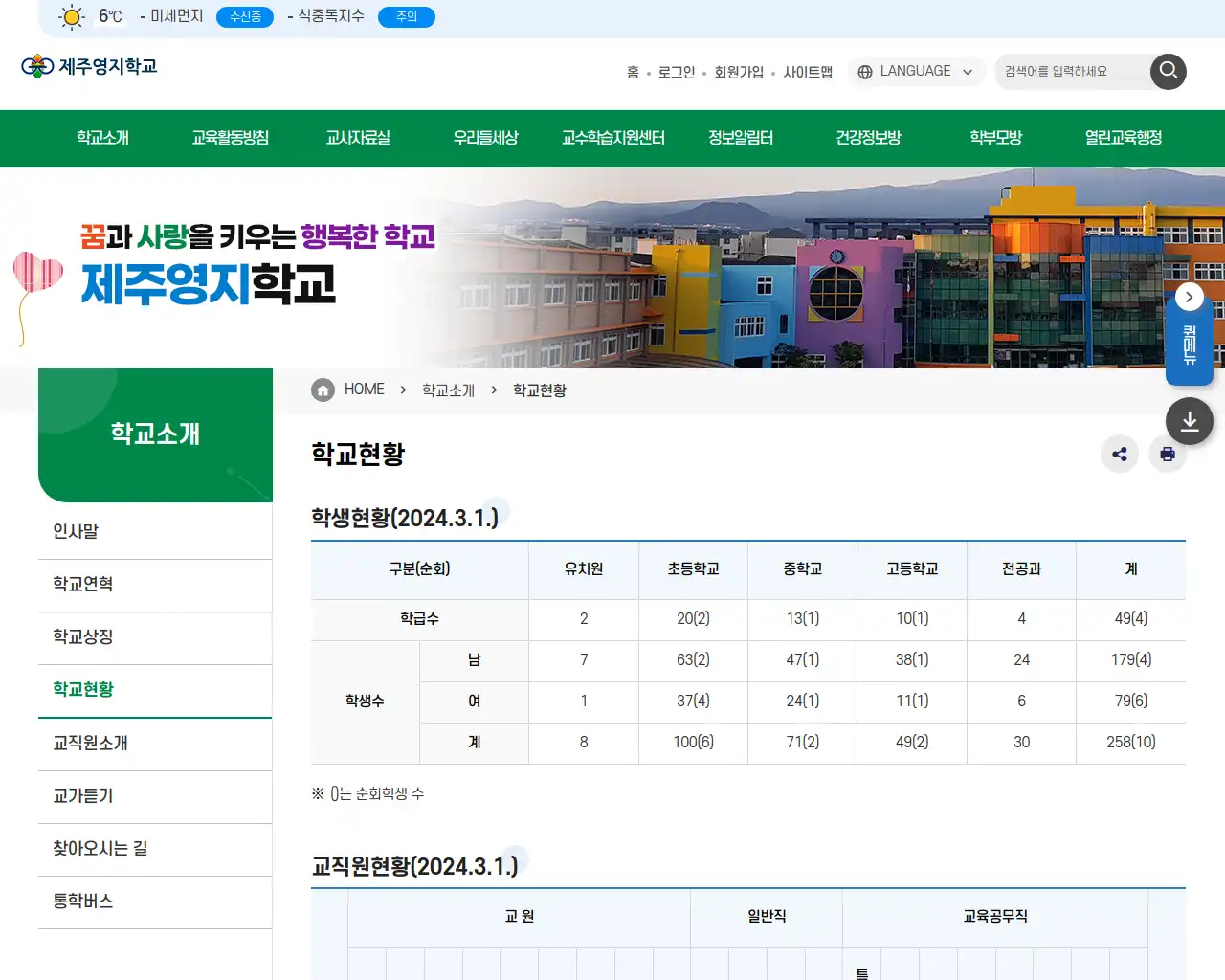
Task: Click the sun weather icon
Action: coord(71,17)
